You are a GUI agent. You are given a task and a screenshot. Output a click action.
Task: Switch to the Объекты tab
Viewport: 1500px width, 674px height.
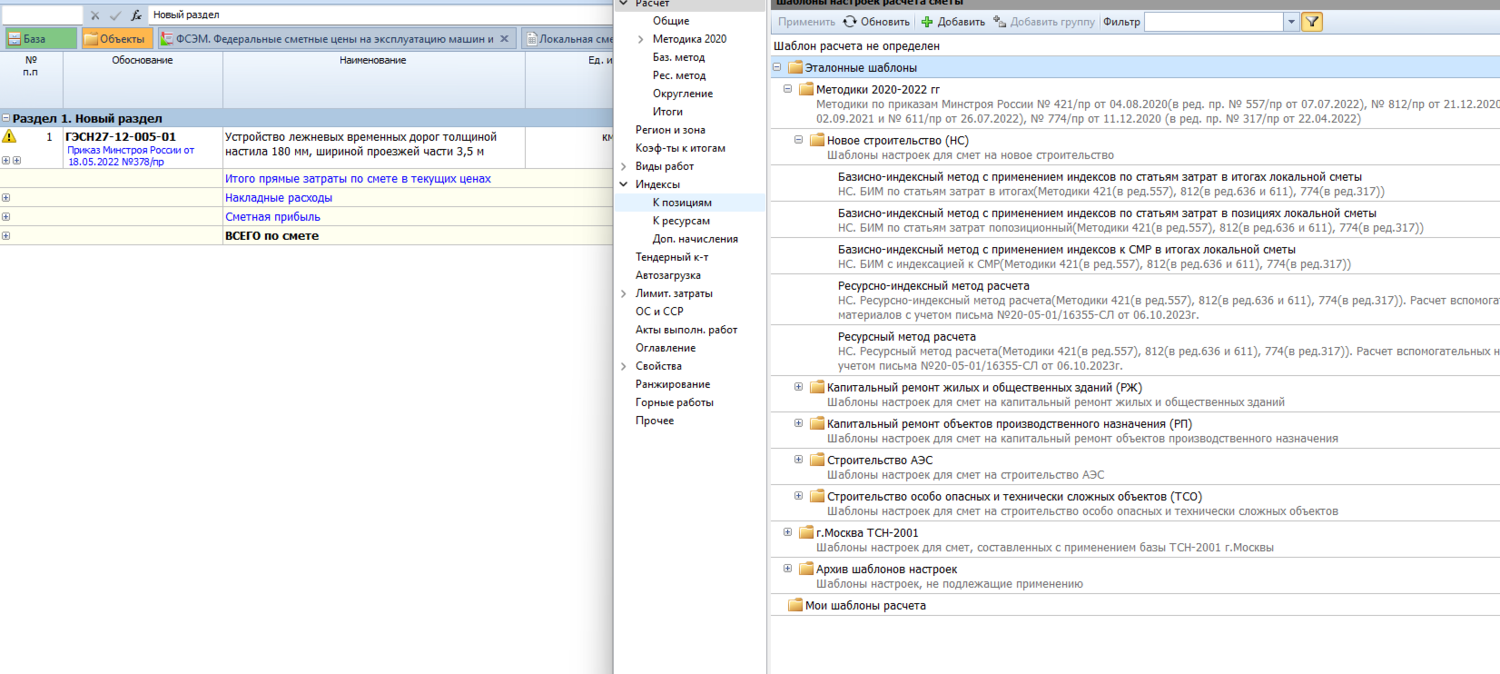click(x=115, y=39)
